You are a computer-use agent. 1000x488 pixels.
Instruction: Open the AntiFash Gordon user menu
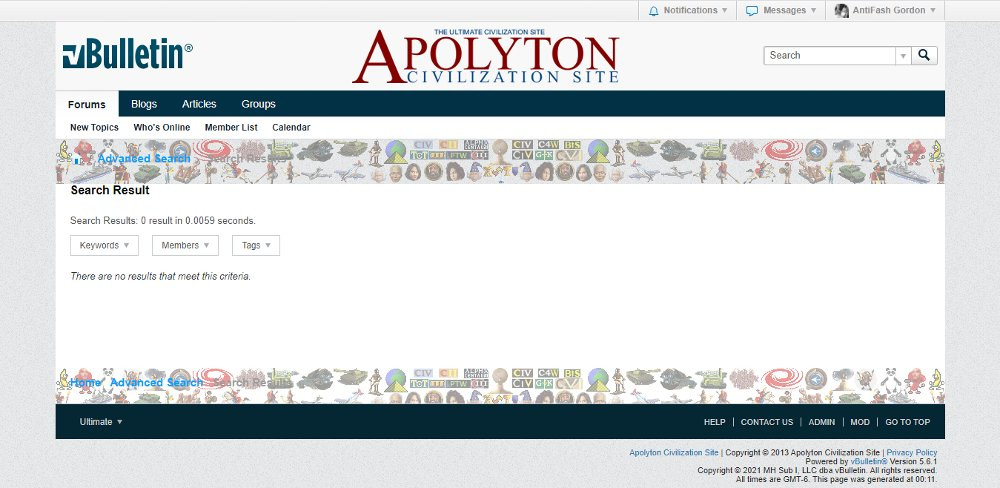(885, 10)
